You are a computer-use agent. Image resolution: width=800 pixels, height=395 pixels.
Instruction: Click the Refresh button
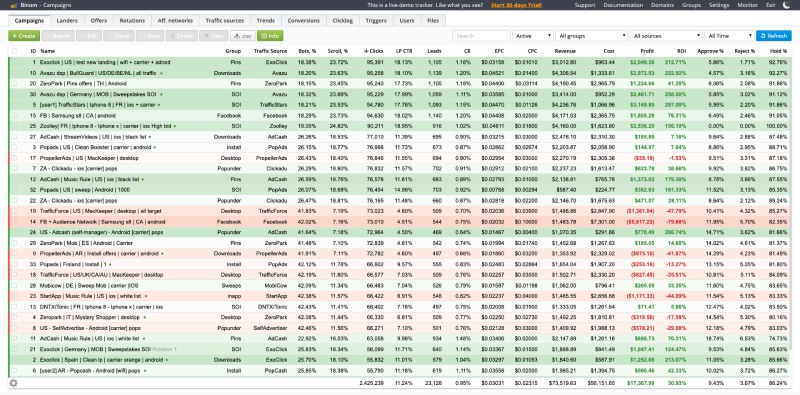pyautogui.click(x=773, y=36)
